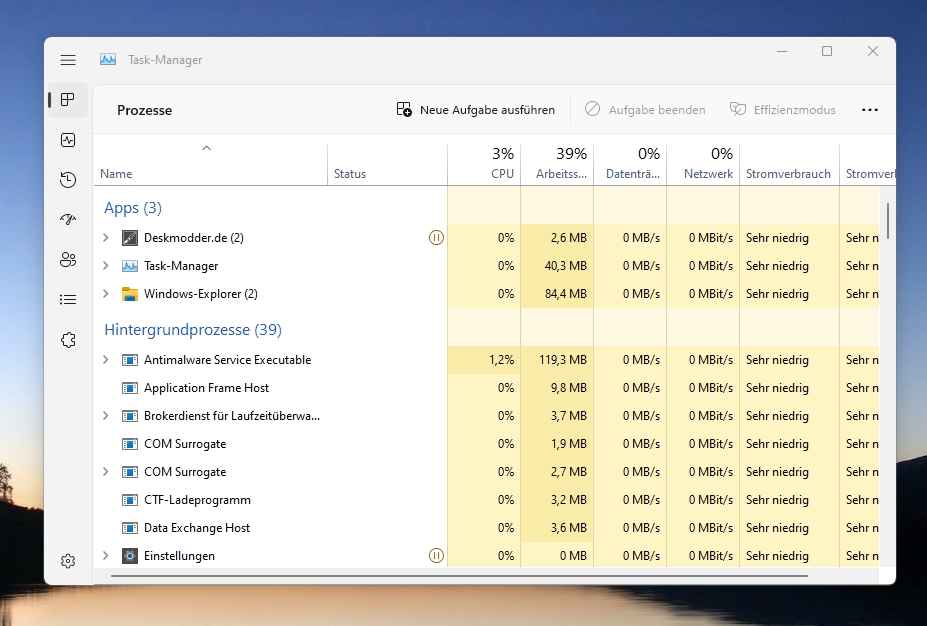Image resolution: width=927 pixels, height=626 pixels.
Task: Sort by the Name column header
Action: pyautogui.click(x=210, y=165)
